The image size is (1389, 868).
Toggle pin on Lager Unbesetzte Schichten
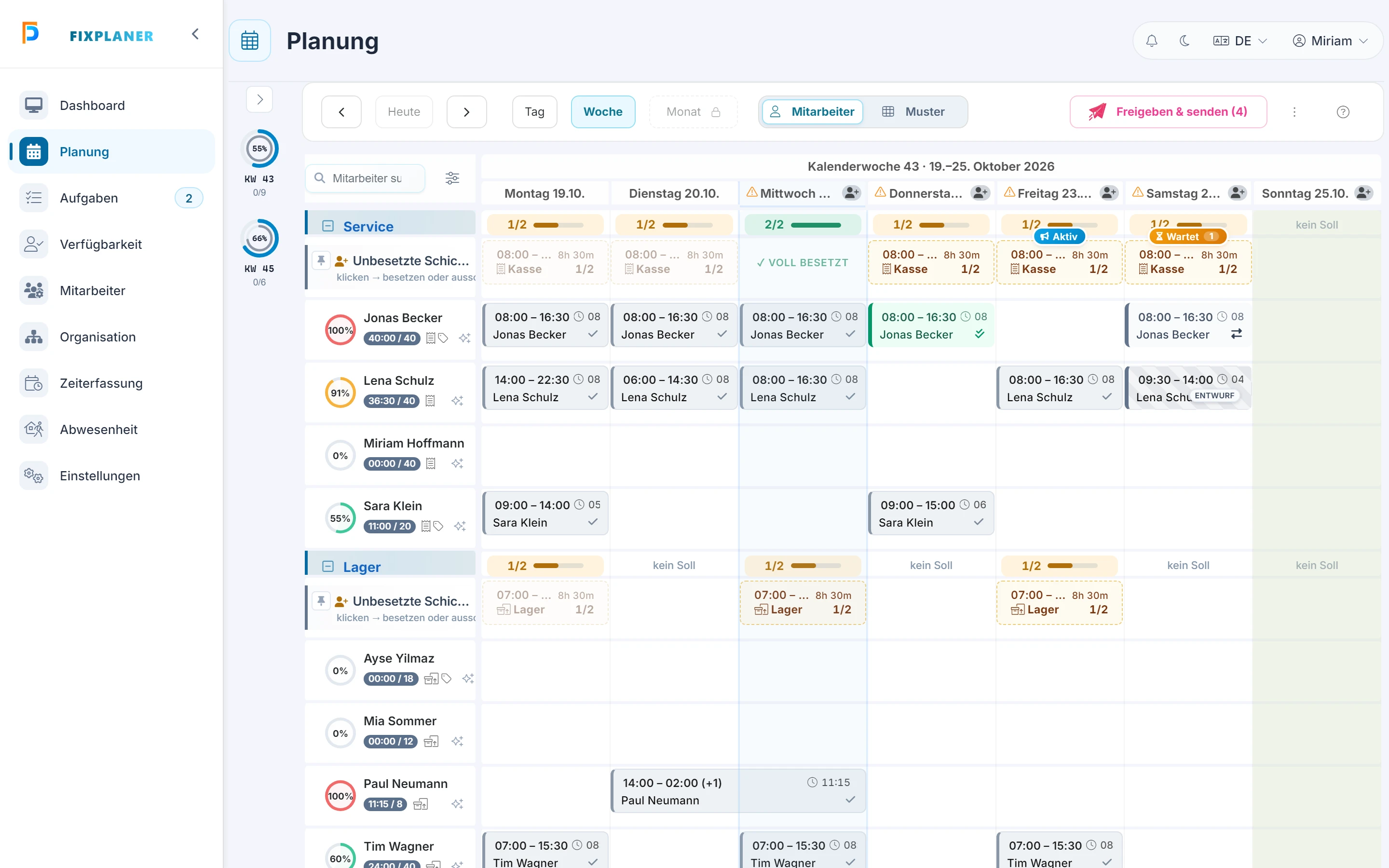[x=321, y=601]
